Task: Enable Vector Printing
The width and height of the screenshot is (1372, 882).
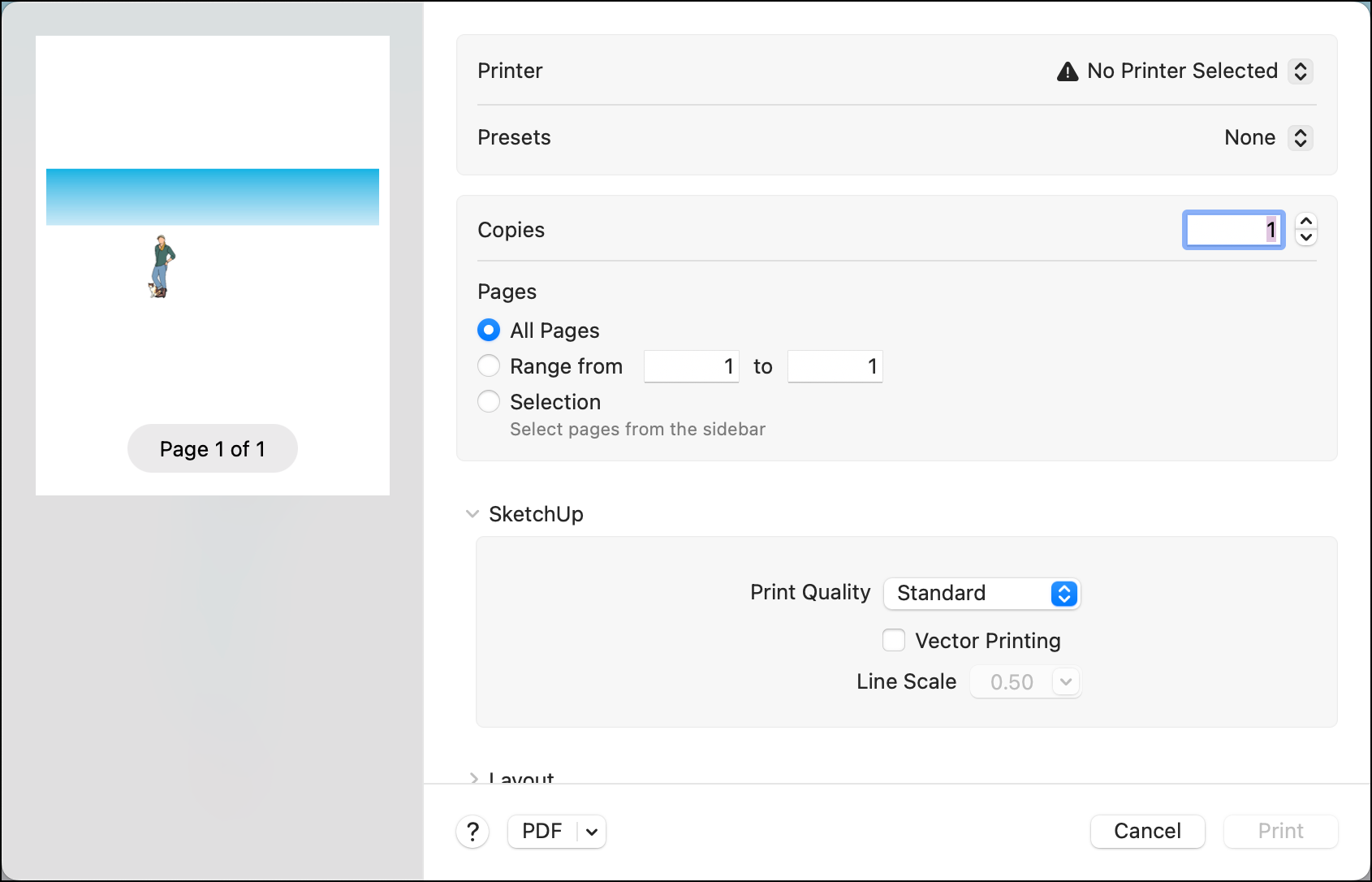Action: pos(893,640)
